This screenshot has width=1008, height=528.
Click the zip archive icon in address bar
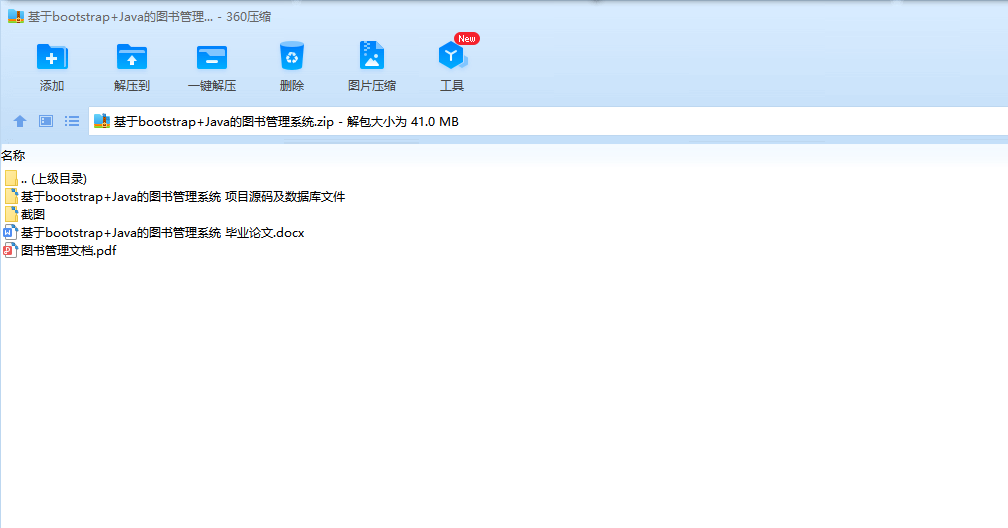tap(102, 121)
